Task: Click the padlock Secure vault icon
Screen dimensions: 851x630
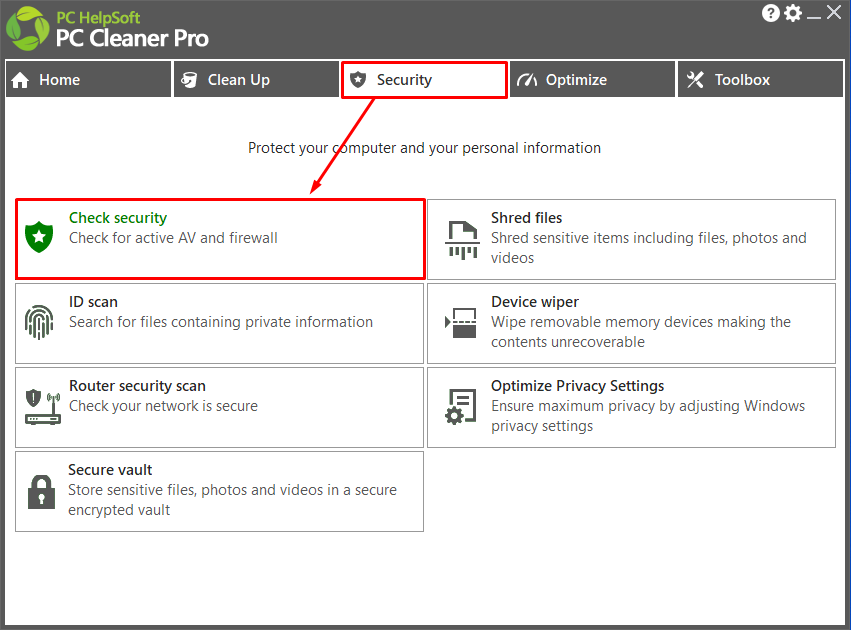Action: tap(41, 492)
